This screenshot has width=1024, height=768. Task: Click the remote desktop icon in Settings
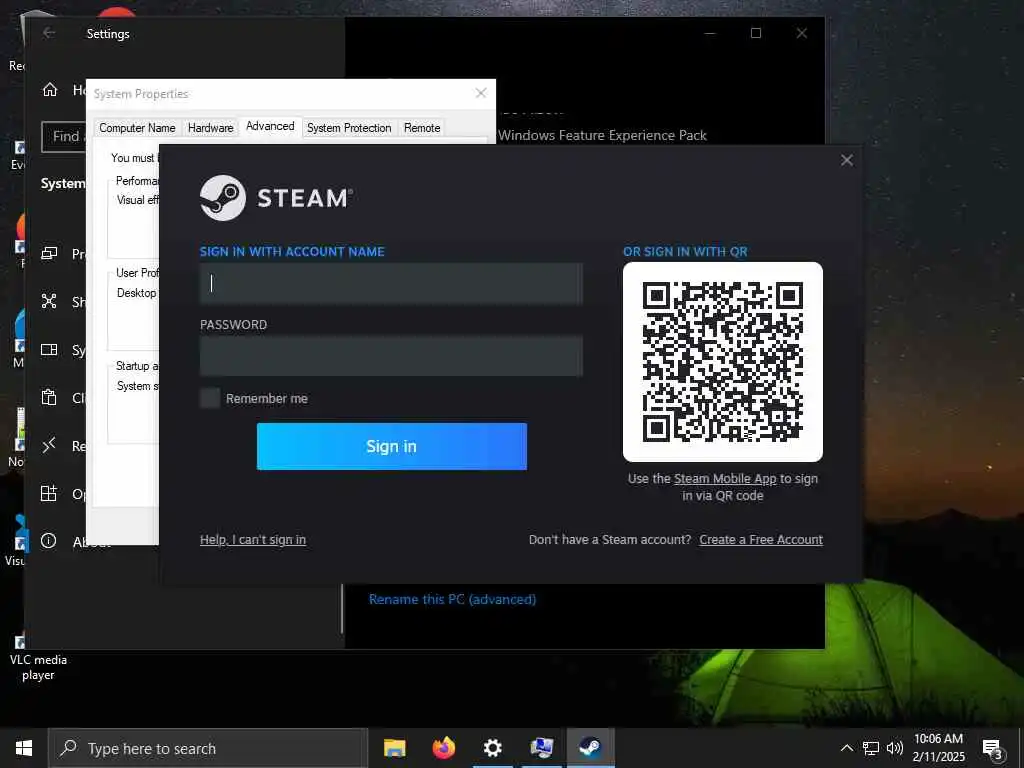(49, 445)
